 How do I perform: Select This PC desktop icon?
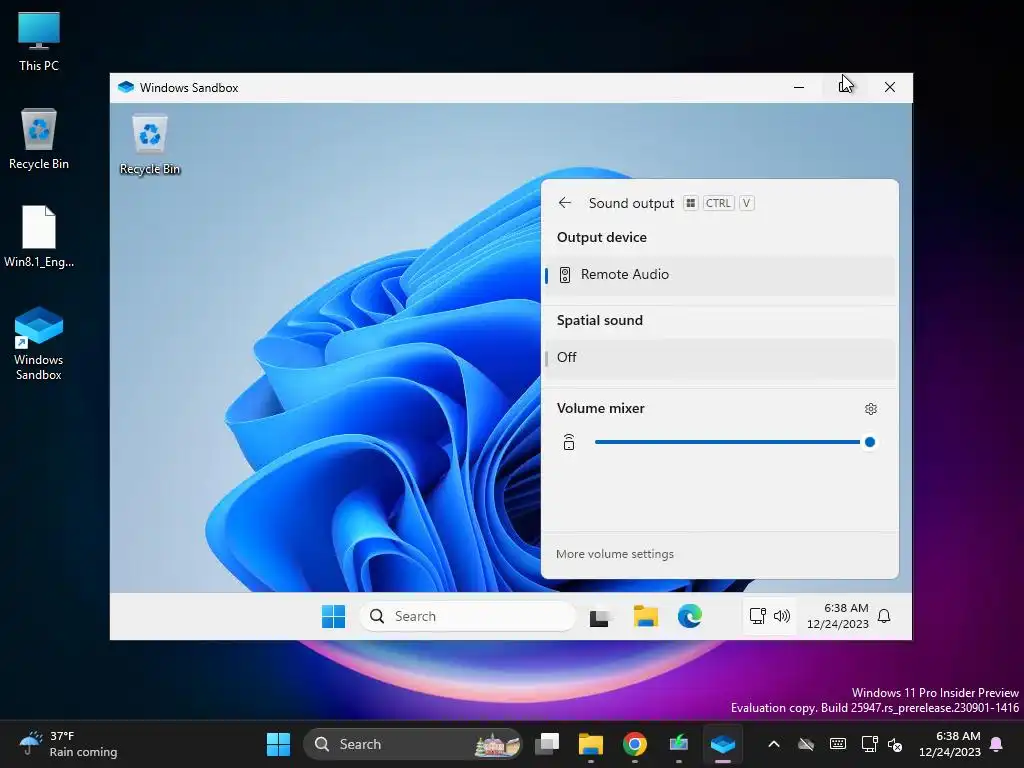(39, 41)
